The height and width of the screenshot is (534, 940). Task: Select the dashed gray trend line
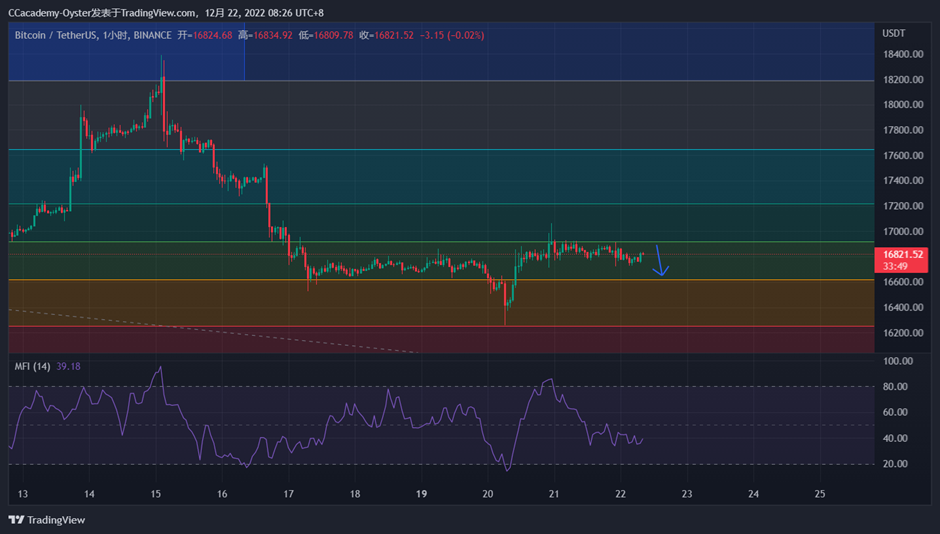coord(213,331)
